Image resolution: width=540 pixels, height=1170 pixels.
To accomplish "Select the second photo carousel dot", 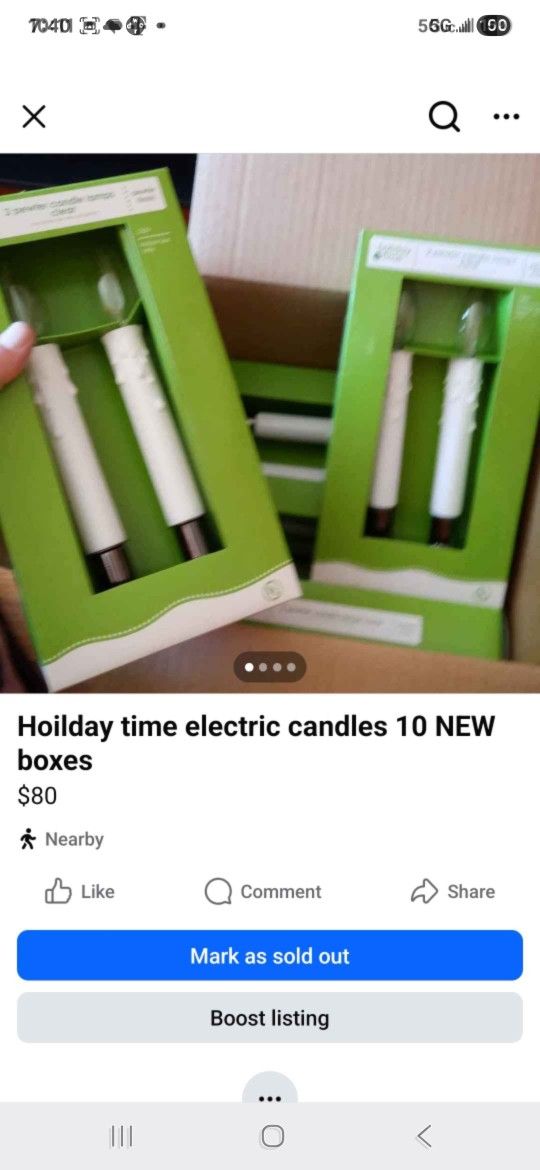I will [263, 666].
